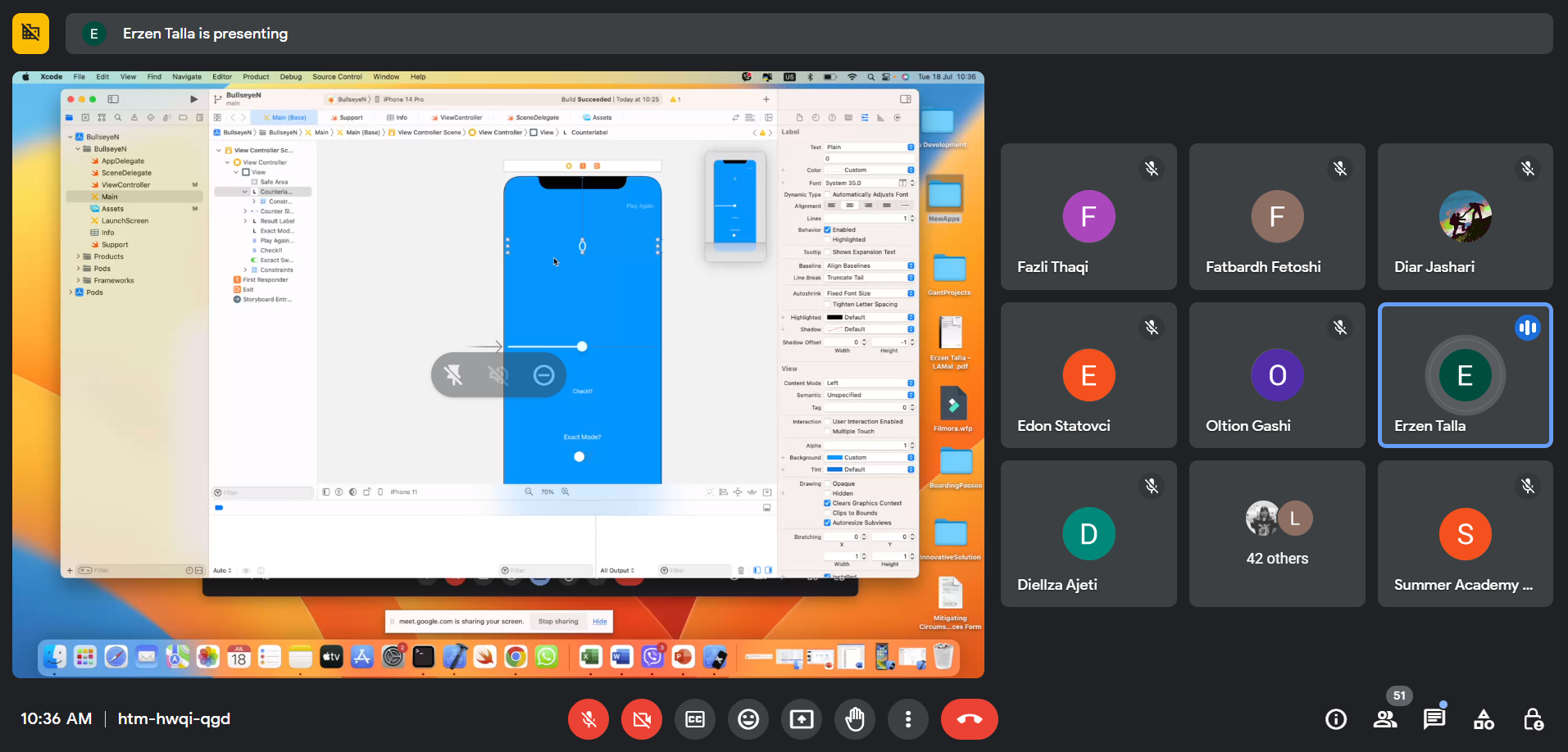Open more options three-dot menu
Image resolution: width=1568 pixels, height=752 pixels.
[x=908, y=719]
